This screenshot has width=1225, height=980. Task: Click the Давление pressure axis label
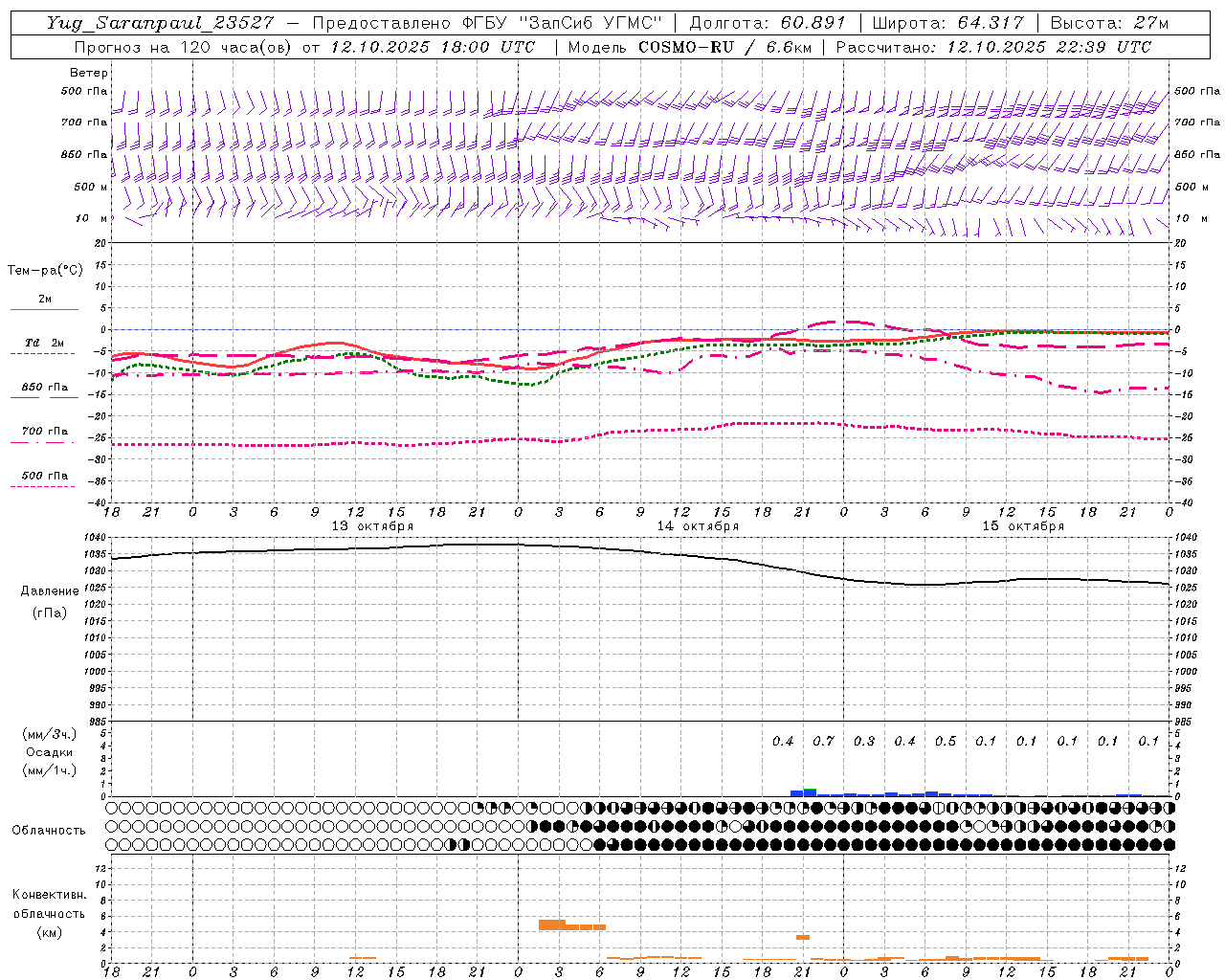click(x=50, y=591)
